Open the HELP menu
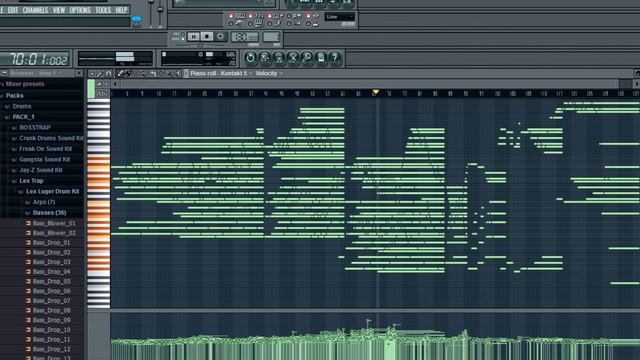Image resolution: width=640 pixels, height=360 pixels. click(x=121, y=10)
